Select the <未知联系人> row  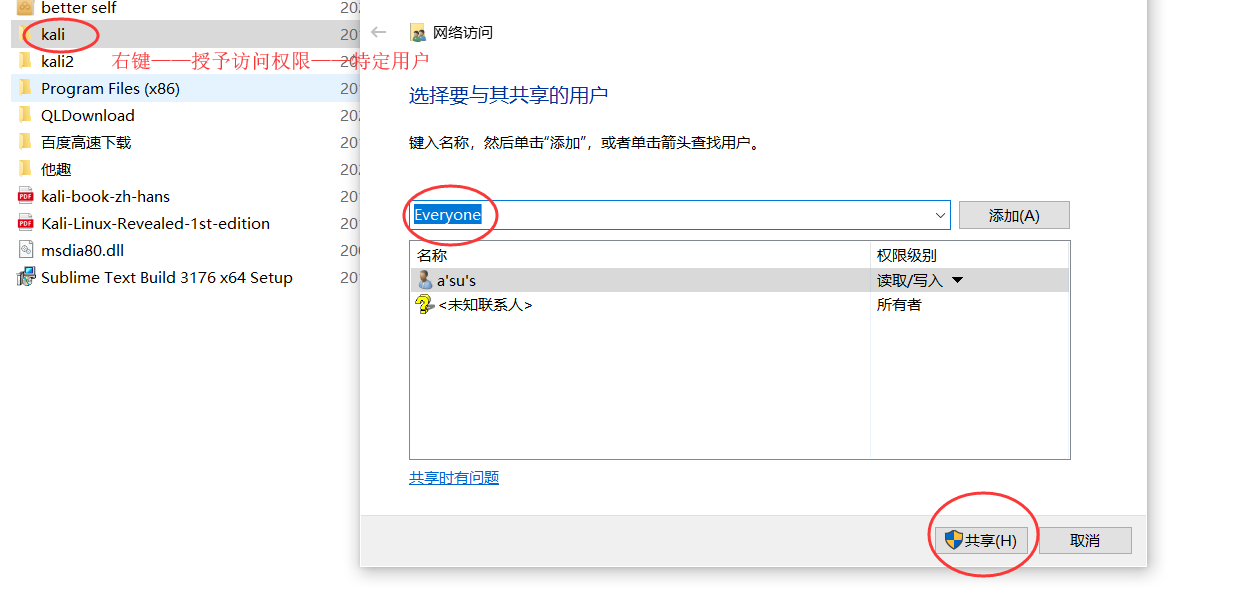739,305
